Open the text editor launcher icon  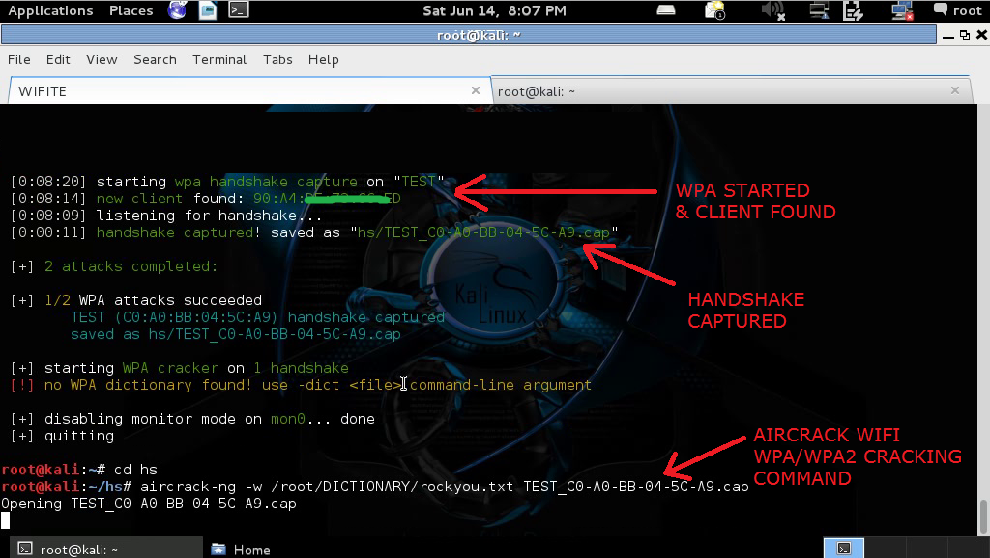coord(208,10)
